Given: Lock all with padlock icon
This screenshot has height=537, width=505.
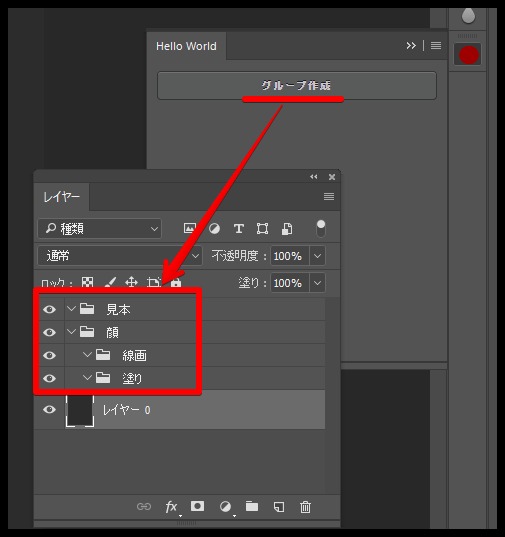Looking at the screenshot, I should point(176,283).
